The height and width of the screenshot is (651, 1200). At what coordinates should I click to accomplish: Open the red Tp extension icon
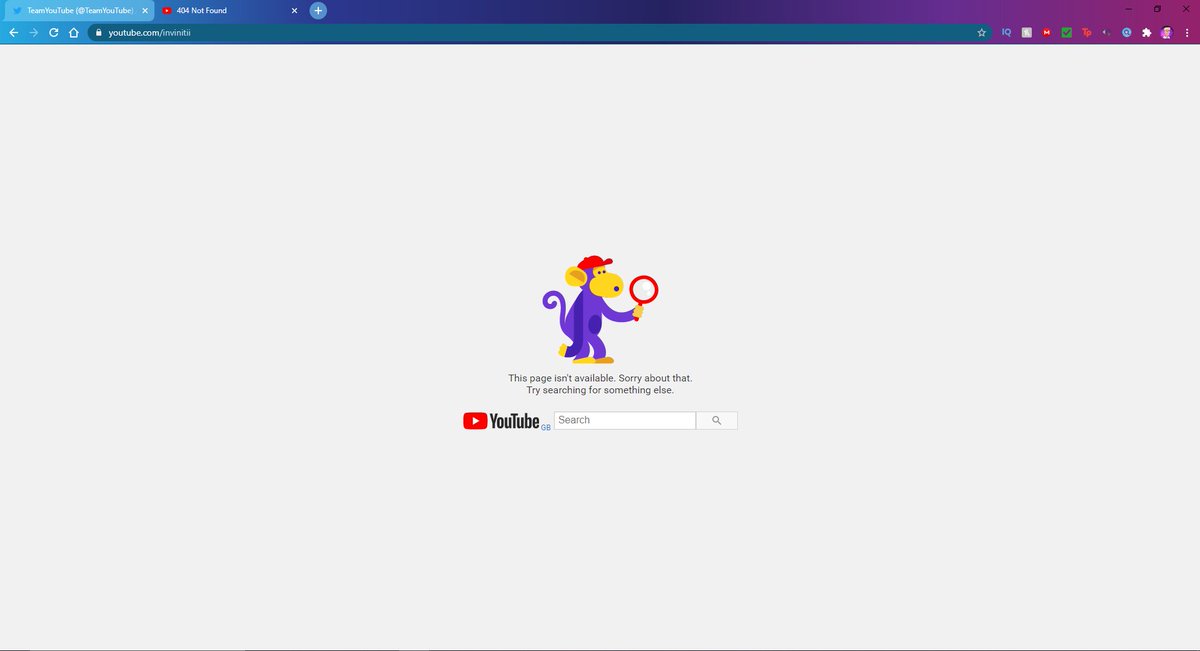pyautogui.click(x=1086, y=32)
